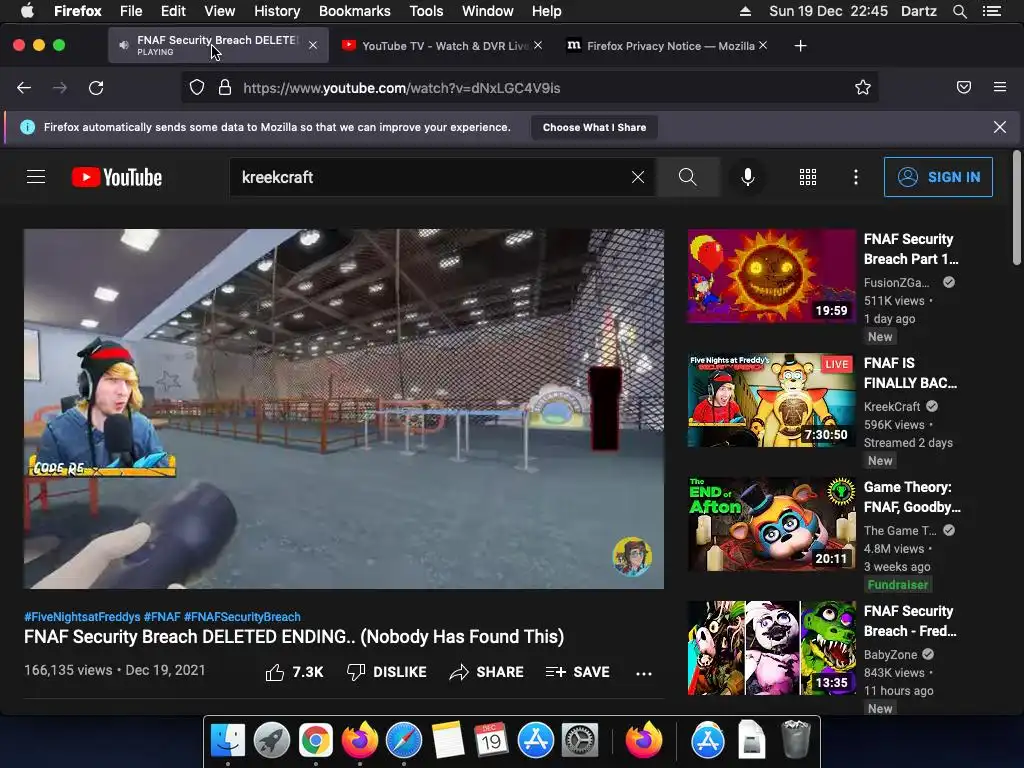The height and width of the screenshot is (768, 1024).
Task: Open Safari from the Dock
Action: click(404, 740)
